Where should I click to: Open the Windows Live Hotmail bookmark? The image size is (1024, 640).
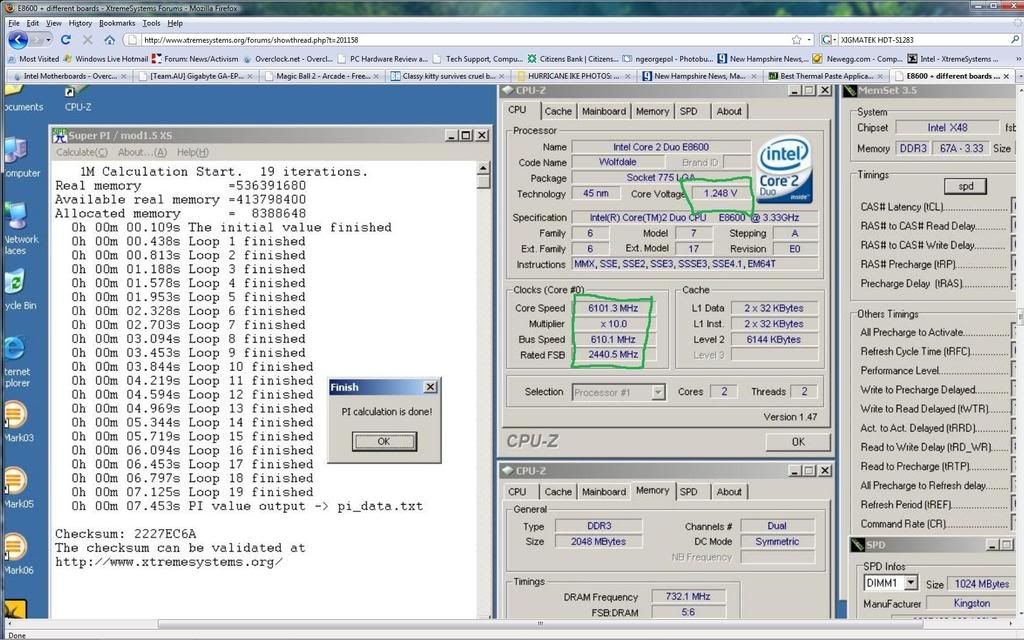click(106, 59)
